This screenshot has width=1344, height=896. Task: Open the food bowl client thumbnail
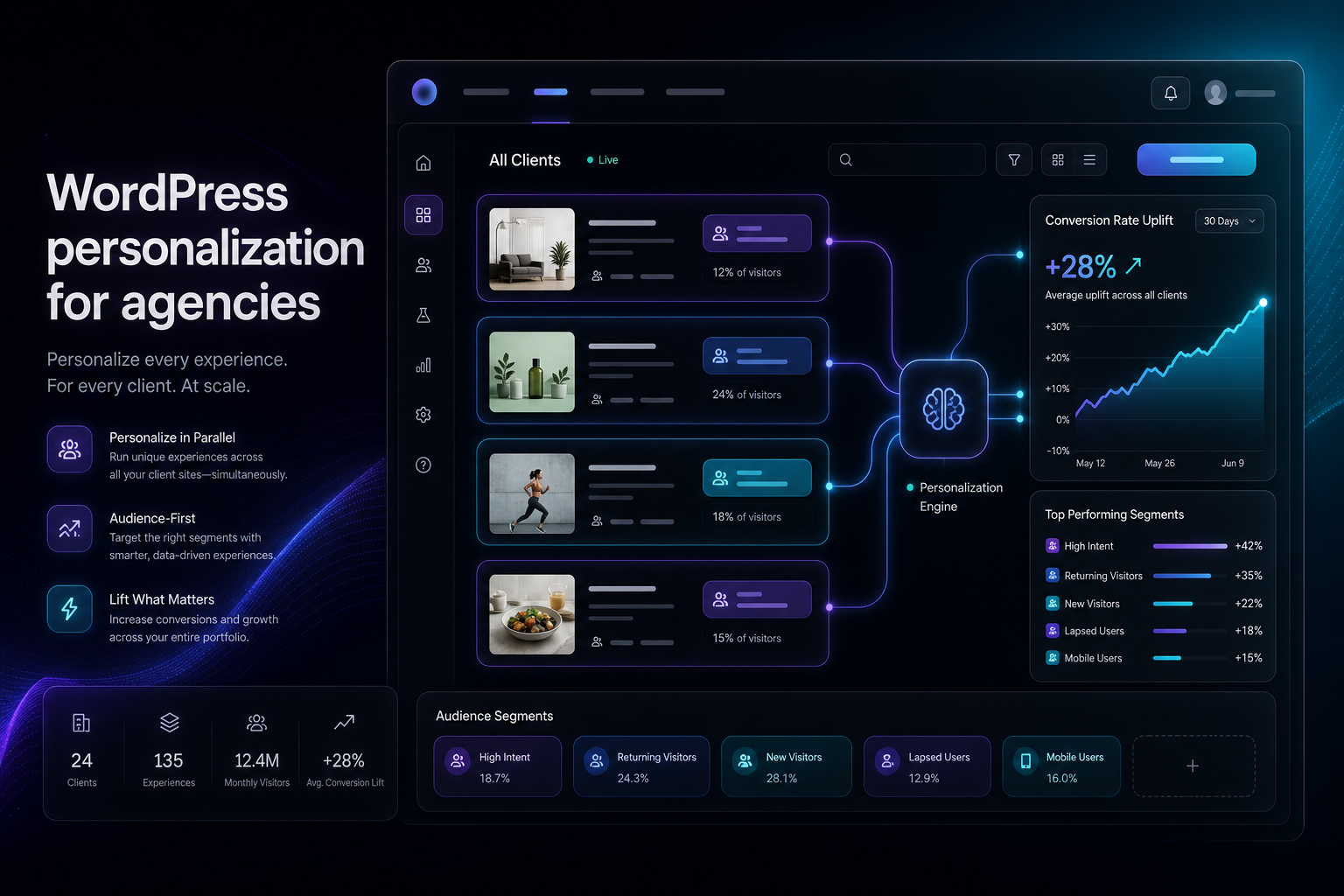532,614
